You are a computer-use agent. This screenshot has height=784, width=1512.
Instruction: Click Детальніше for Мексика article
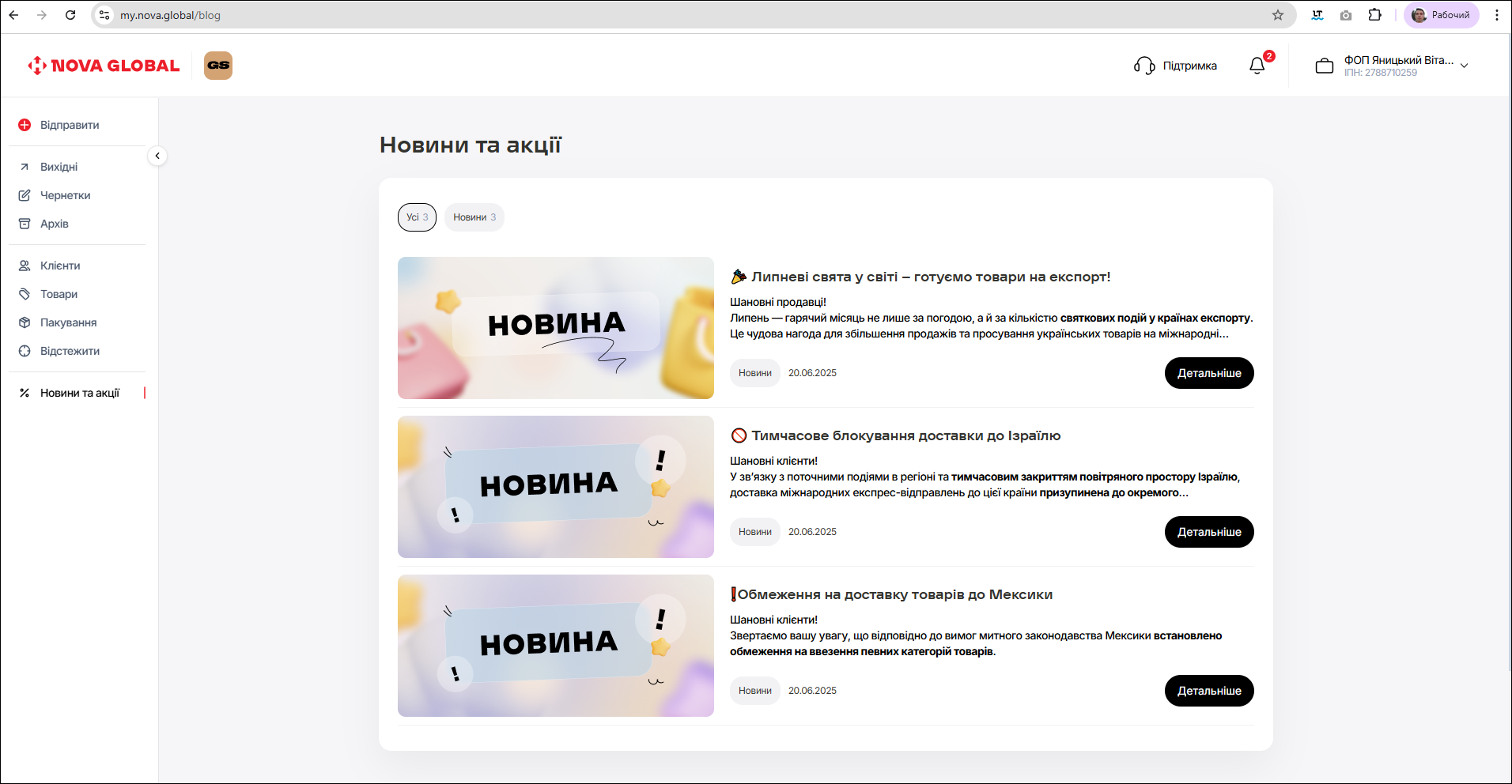(1209, 691)
